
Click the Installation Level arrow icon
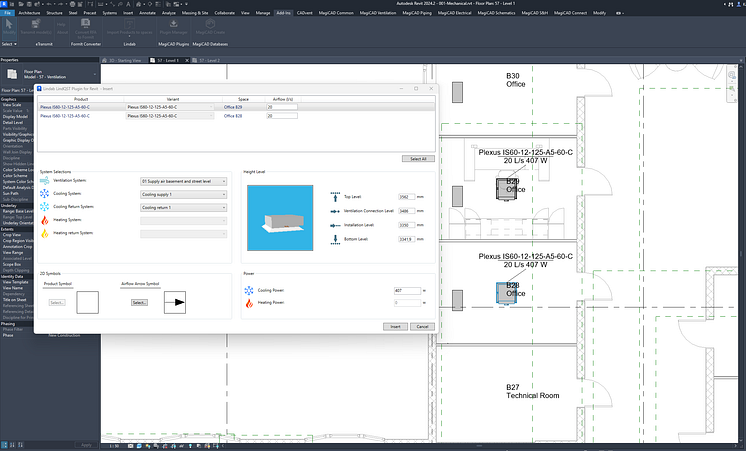pyautogui.click(x=335, y=226)
